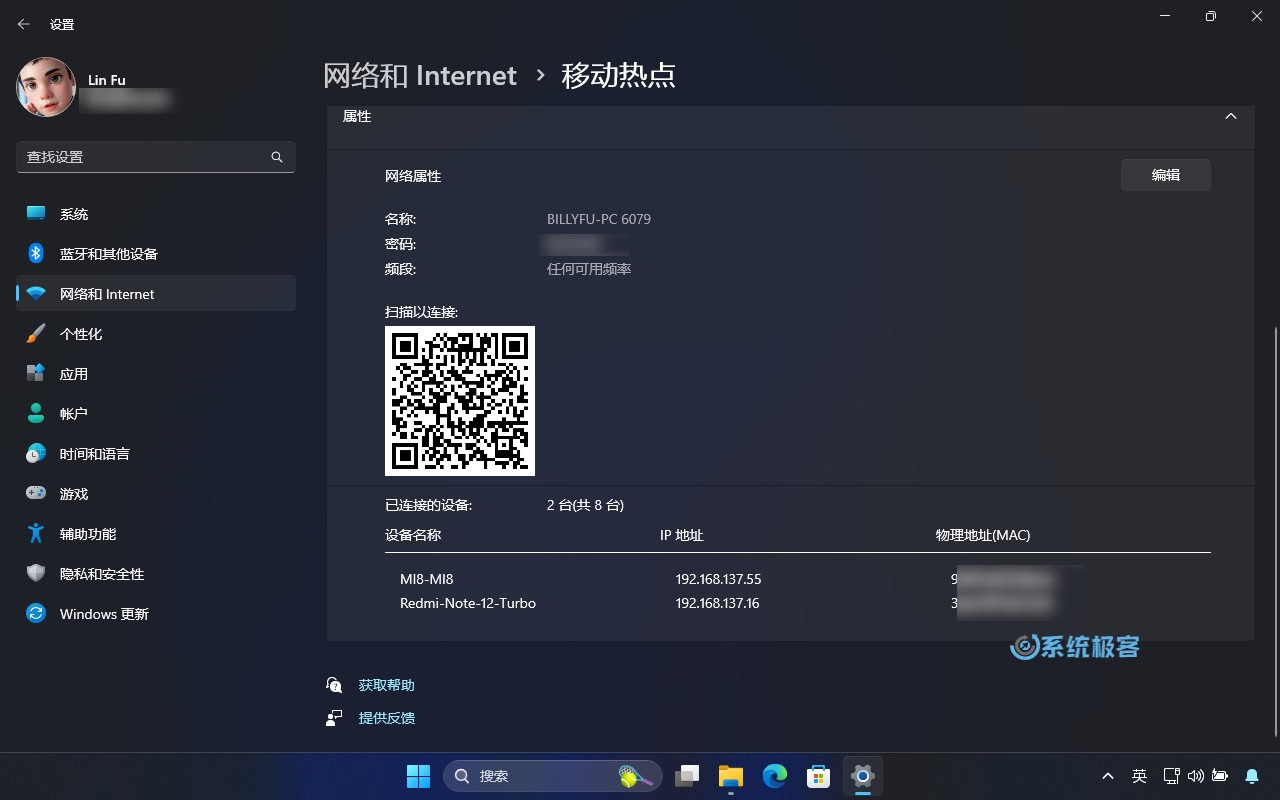Click the 属性 section header label

357,116
